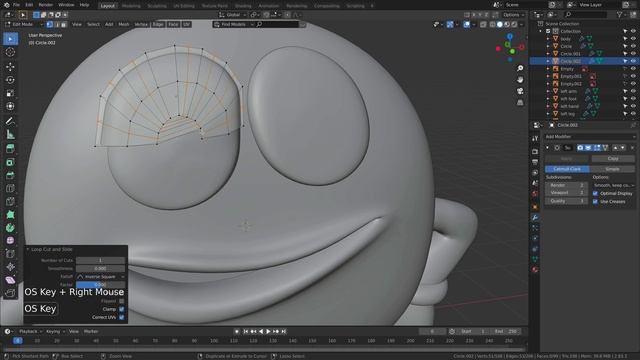Jump to the timeline start frame
This screenshot has width=640, height=360.
(246, 331)
